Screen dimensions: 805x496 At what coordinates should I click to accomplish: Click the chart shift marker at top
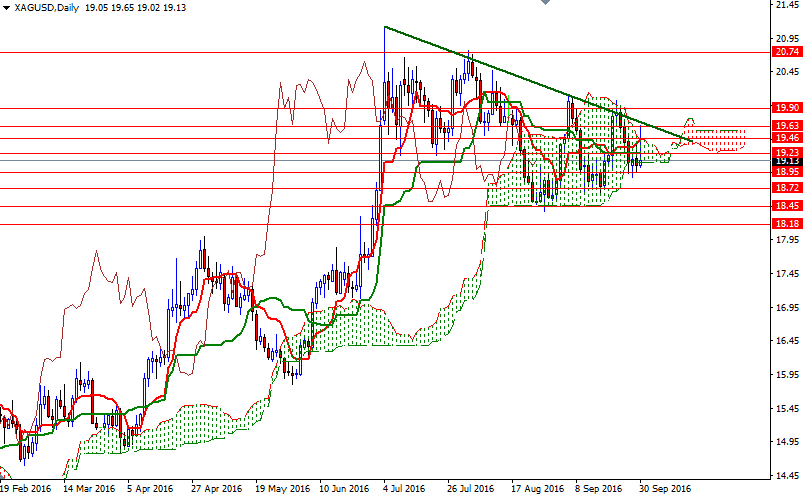pyautogui.click(x=545, y=2)
